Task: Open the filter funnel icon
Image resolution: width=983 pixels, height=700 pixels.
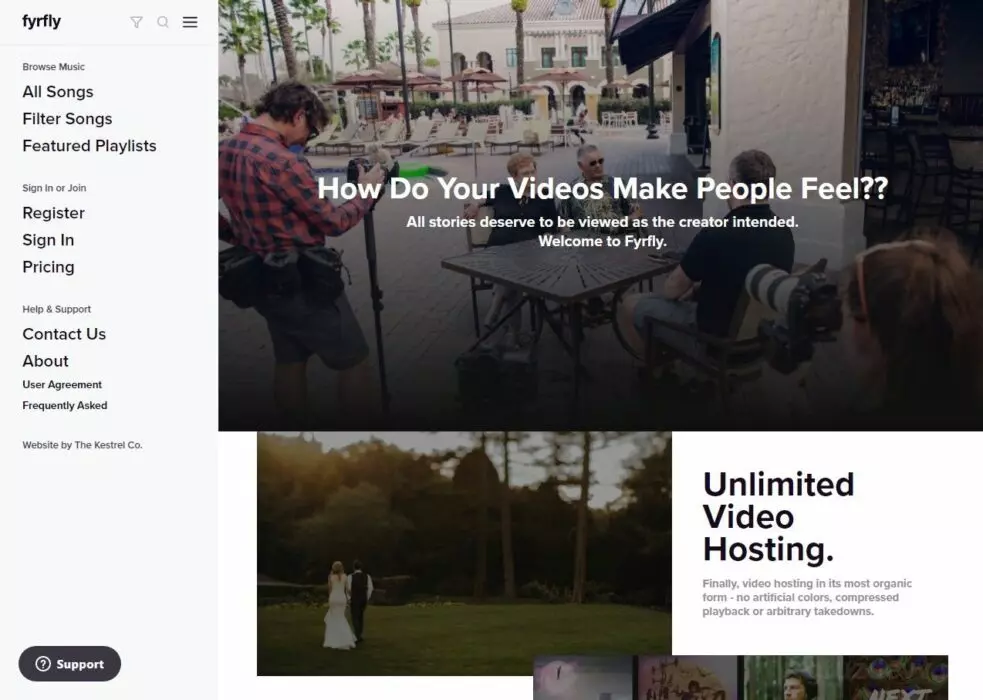Action: point(136,23)
